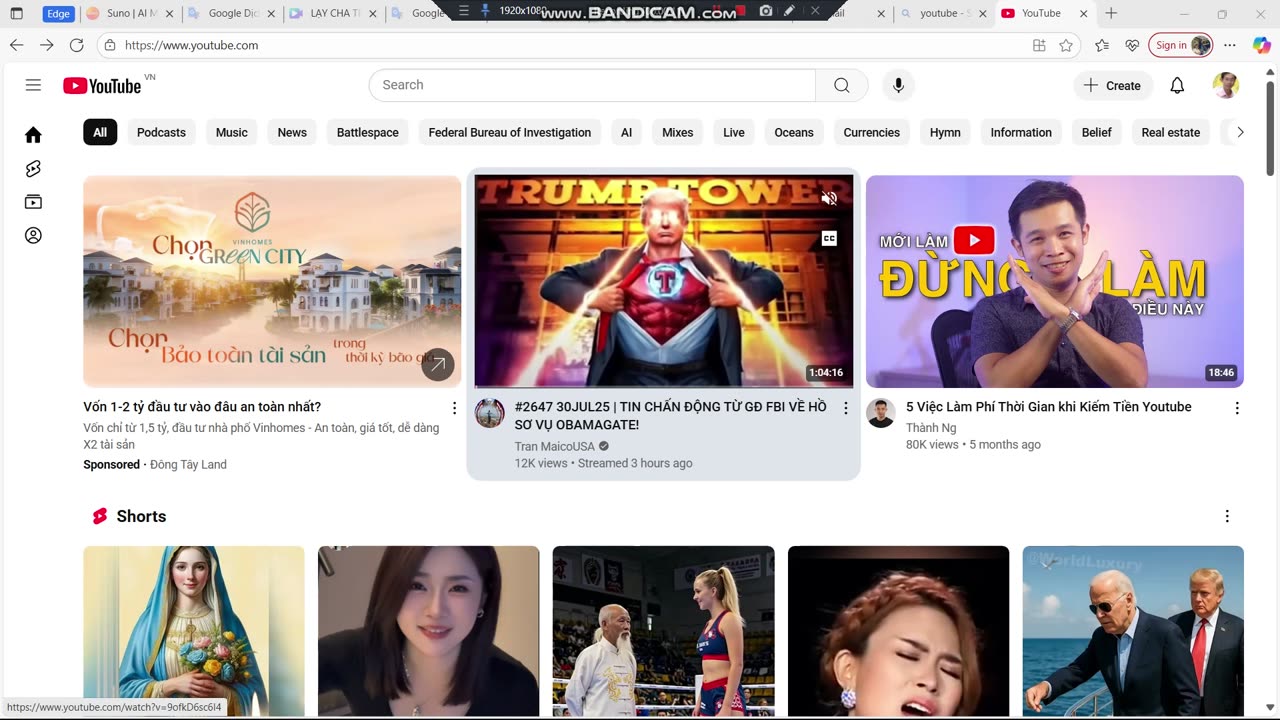
Task: Click the Create button
Action: (x=1112, y=85)
